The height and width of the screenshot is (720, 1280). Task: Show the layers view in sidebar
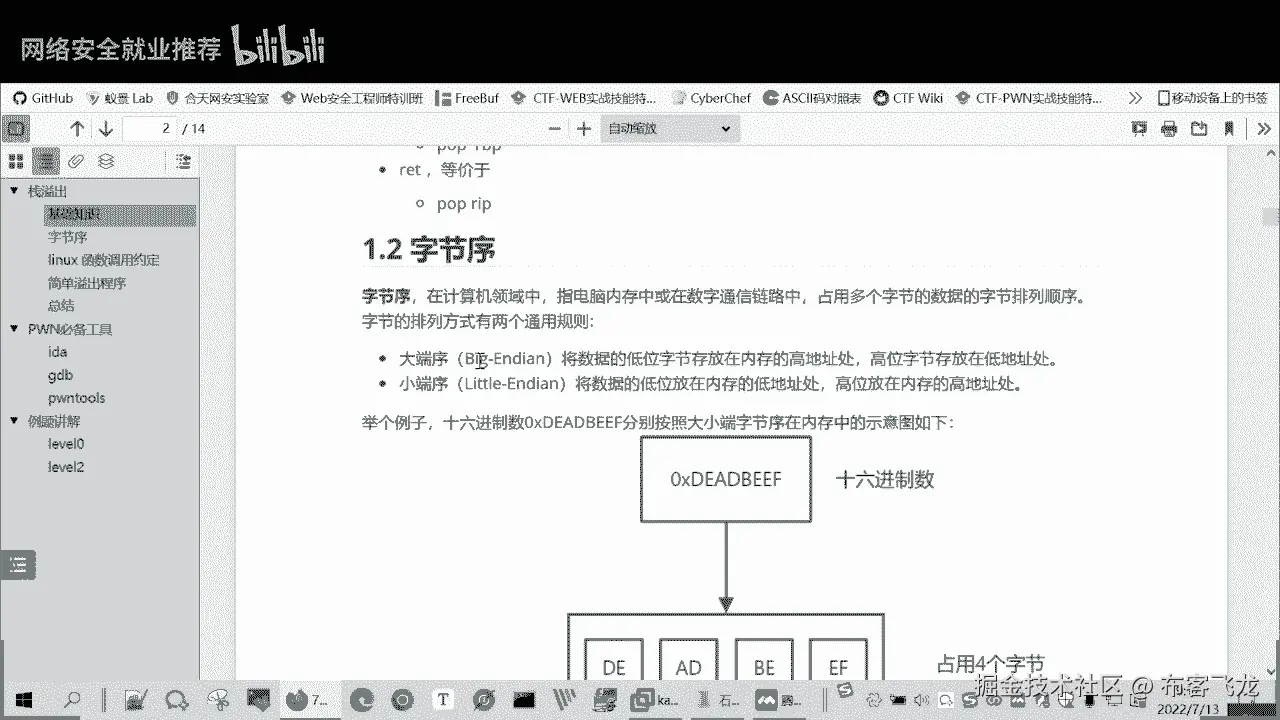point(106,161)
